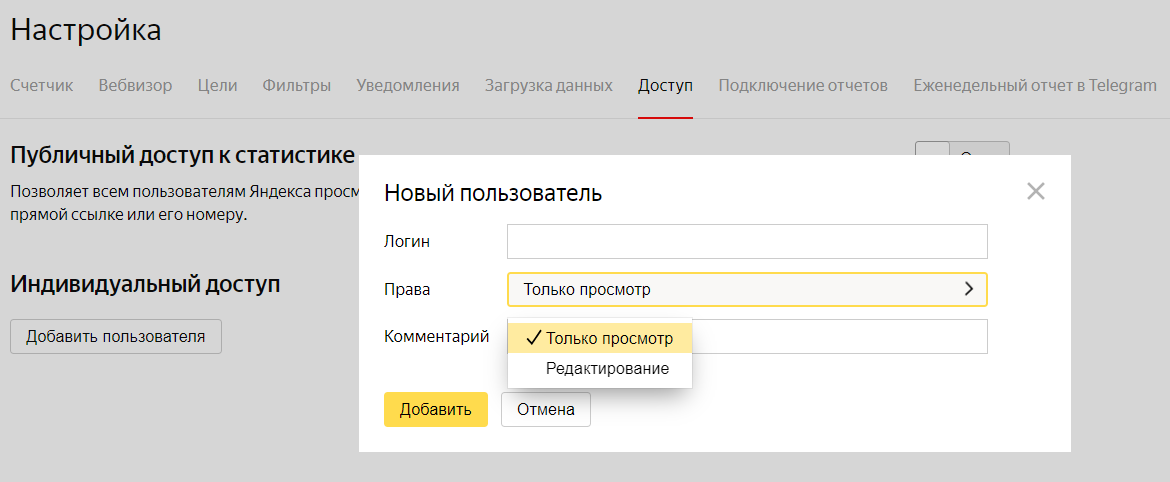Select the active Доступ tab
Screen dimensions: 1170x482
[x=665, y=85]
